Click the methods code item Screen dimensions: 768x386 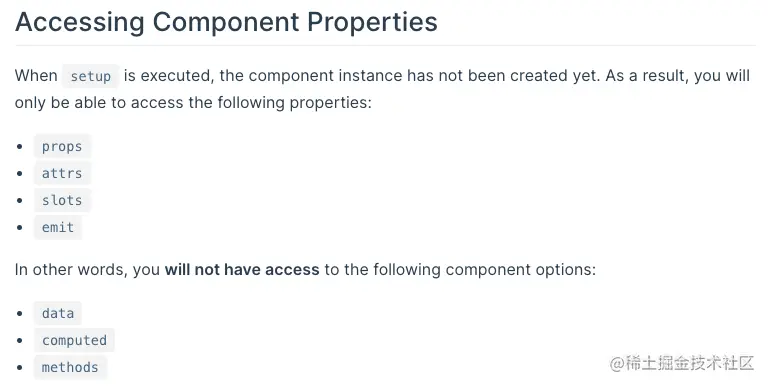70,367
